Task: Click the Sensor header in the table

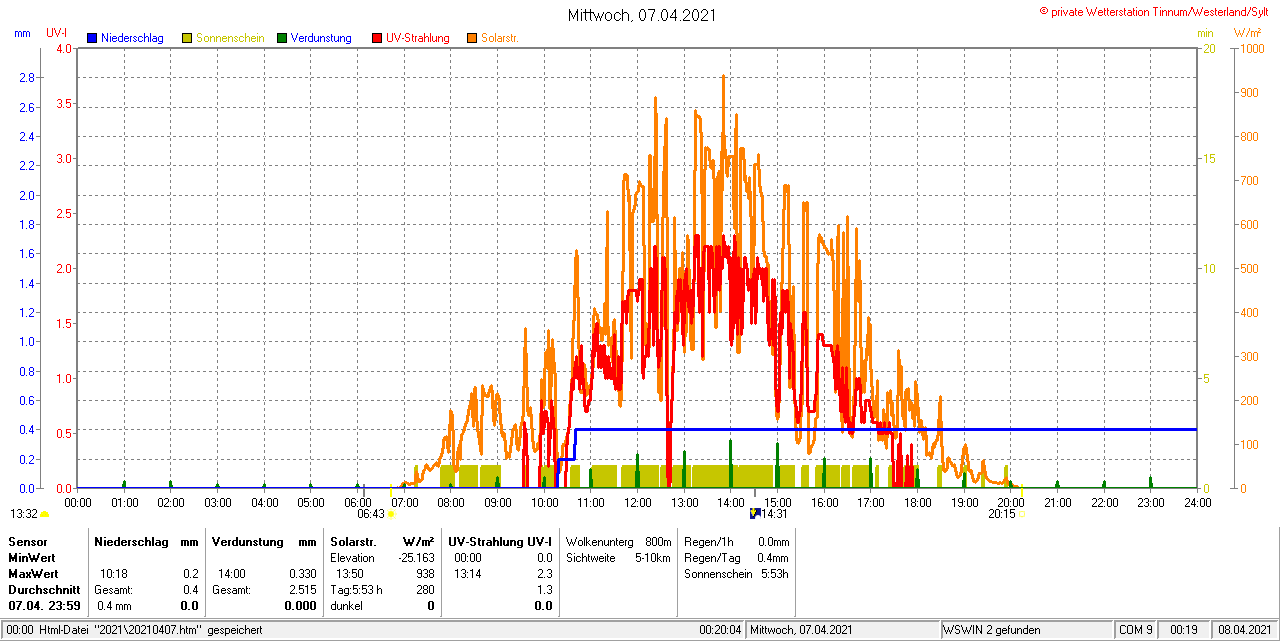Action: pyautogui.click(x=27, y=541)
